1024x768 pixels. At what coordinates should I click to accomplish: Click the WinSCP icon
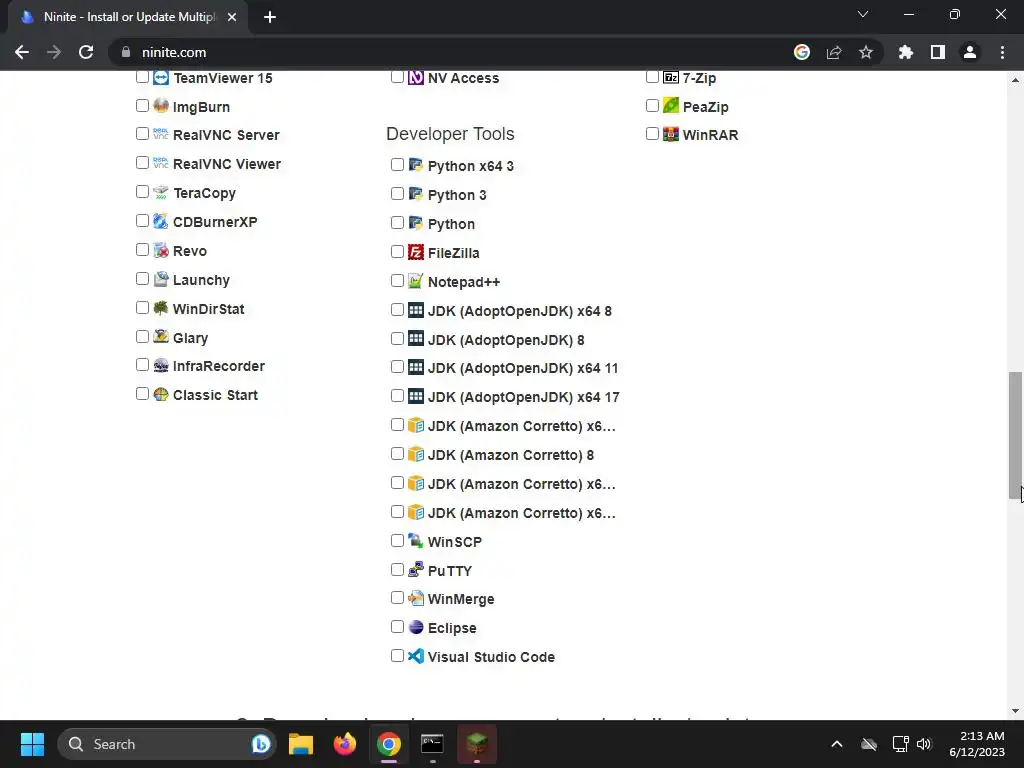point(416,541)
